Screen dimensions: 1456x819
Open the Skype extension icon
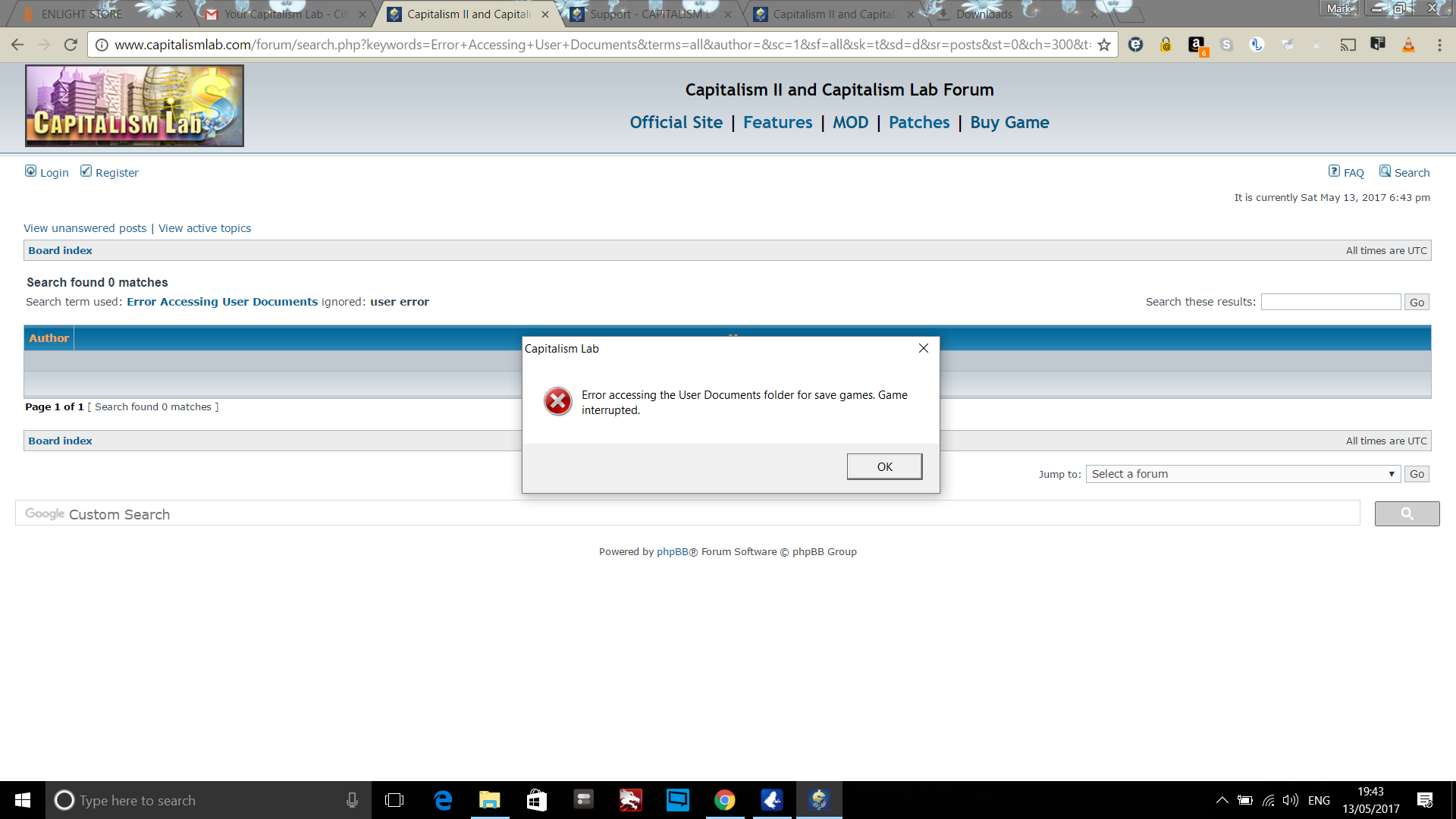point(1226,45)
